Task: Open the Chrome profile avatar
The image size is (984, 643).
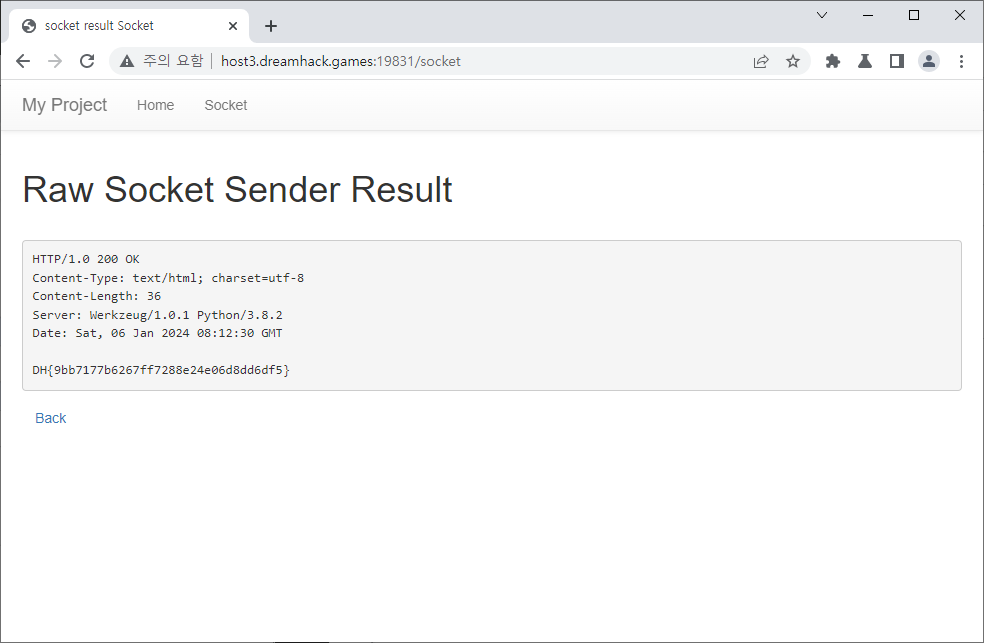Action: pyautogui.click(x=929, y=61)
